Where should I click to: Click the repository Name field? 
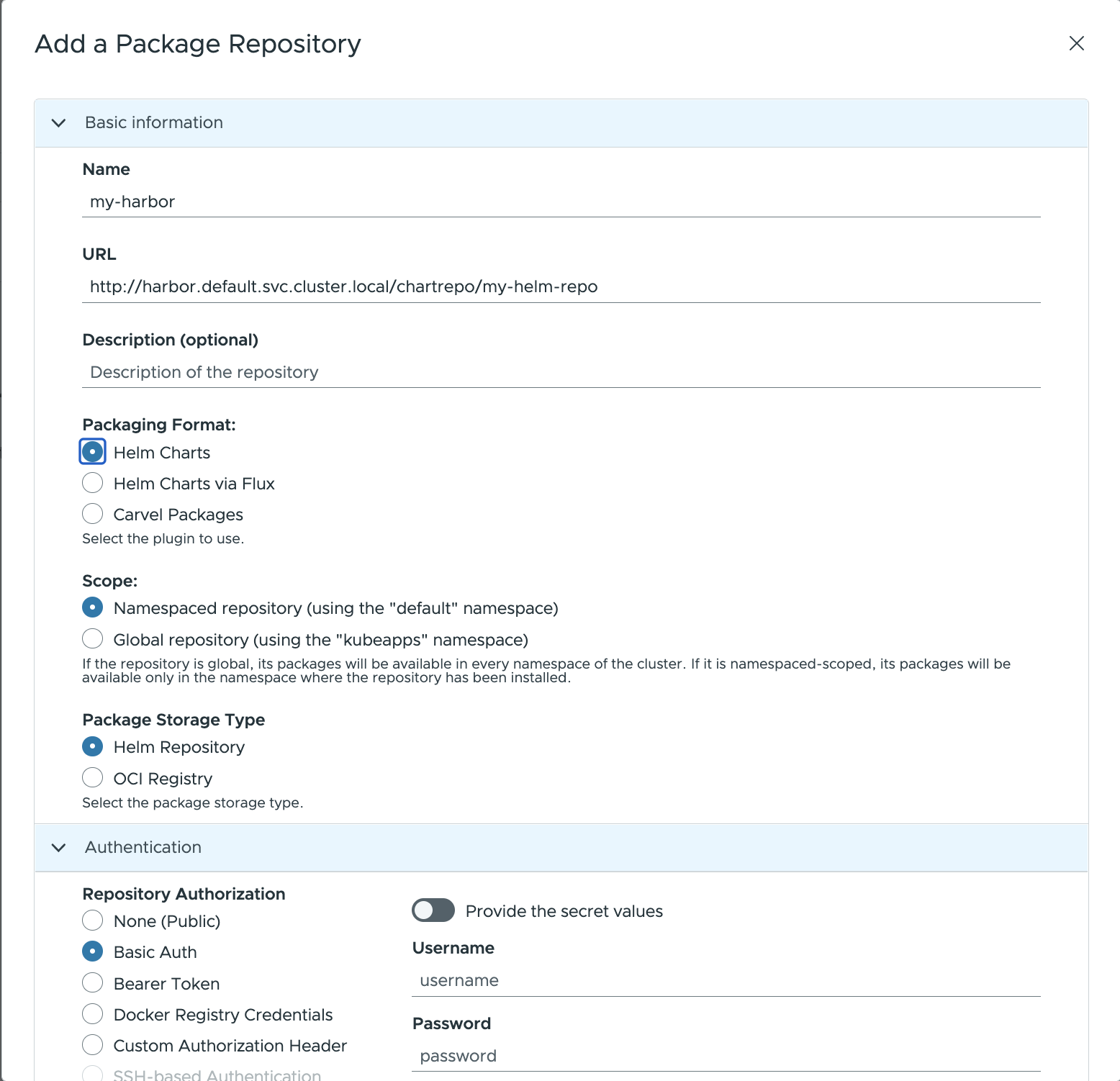[x=504, y=202]
